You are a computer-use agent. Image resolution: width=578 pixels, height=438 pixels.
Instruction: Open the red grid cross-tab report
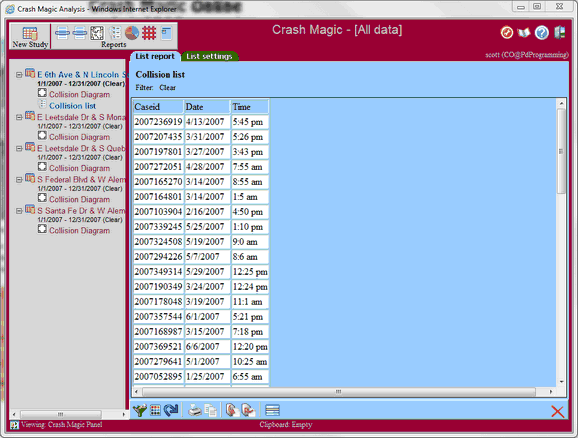pyautogui.click(x=149, y=33)
